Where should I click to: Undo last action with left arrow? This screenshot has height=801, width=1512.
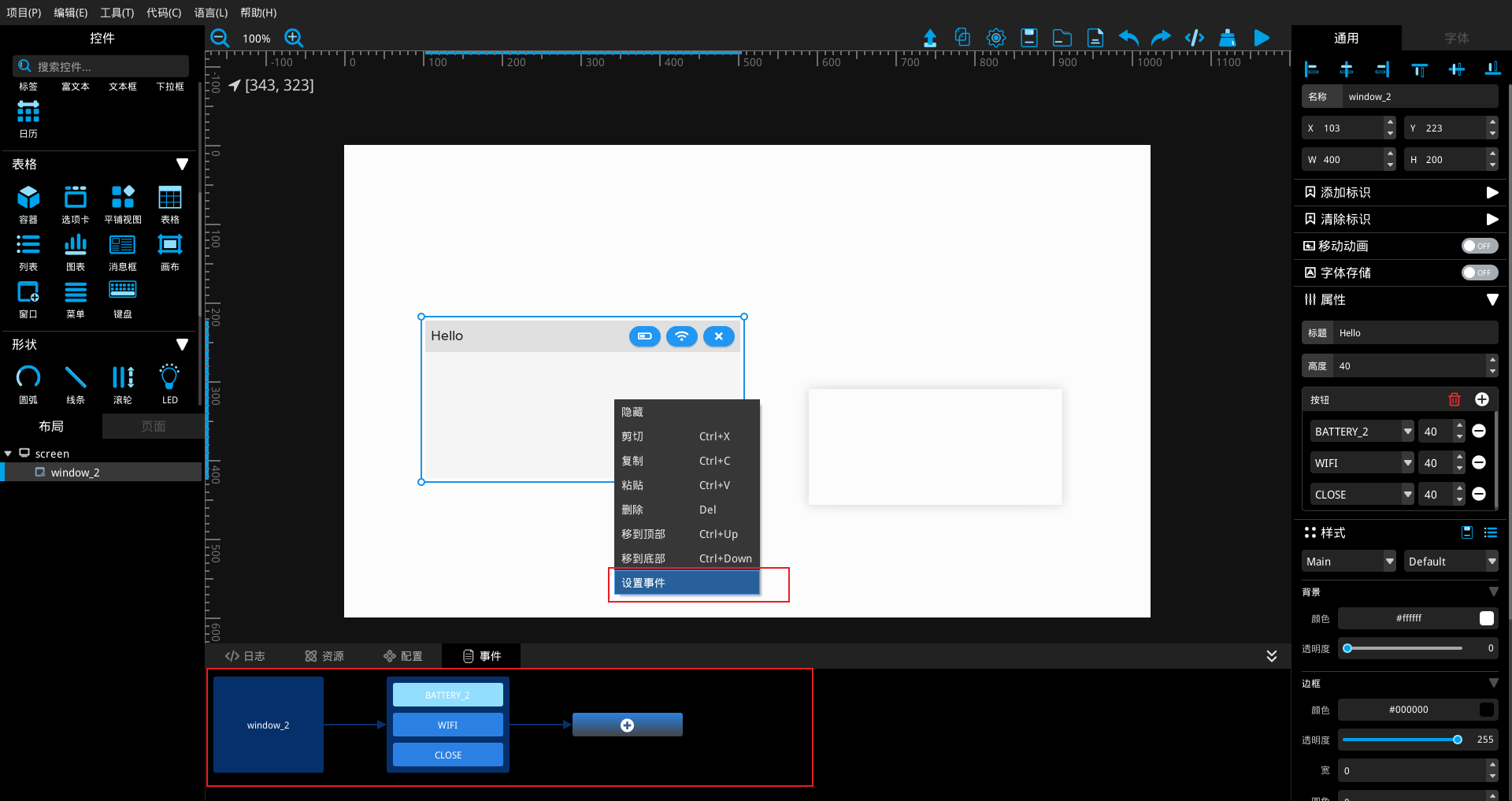pyautogui.click(x=1128, y=38)
